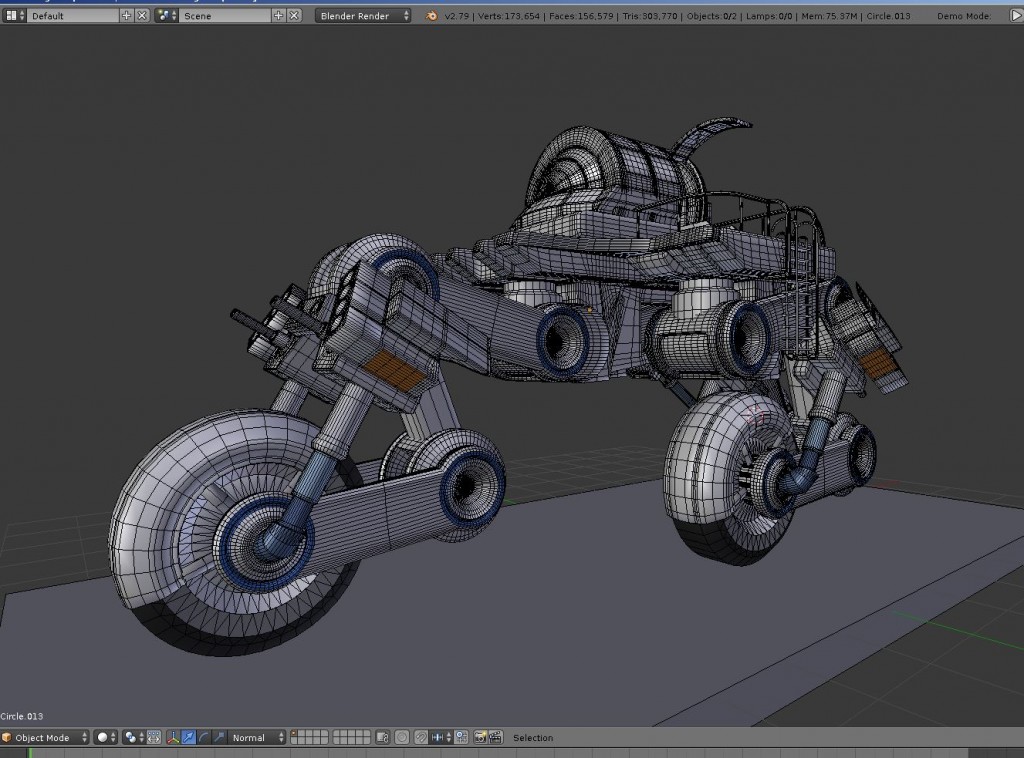Add a new screen layout with the plus button
Screen dimensions: 1024x758
pyautogui.click(x=127, y=15)
